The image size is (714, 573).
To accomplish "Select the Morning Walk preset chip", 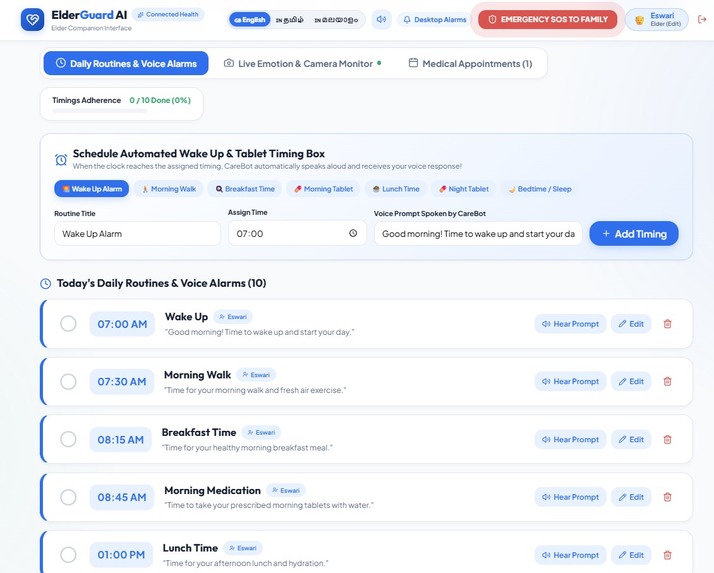I will (x=168, y=189).
